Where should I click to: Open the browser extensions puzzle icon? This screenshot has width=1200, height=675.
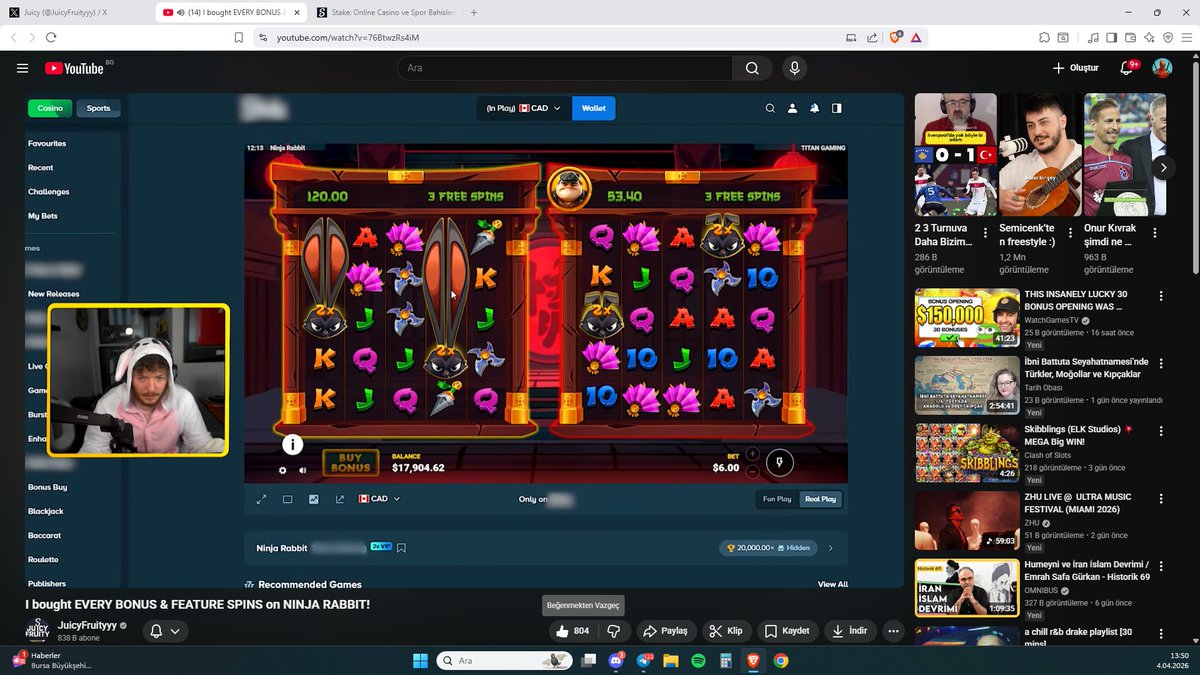point(1044,37)
